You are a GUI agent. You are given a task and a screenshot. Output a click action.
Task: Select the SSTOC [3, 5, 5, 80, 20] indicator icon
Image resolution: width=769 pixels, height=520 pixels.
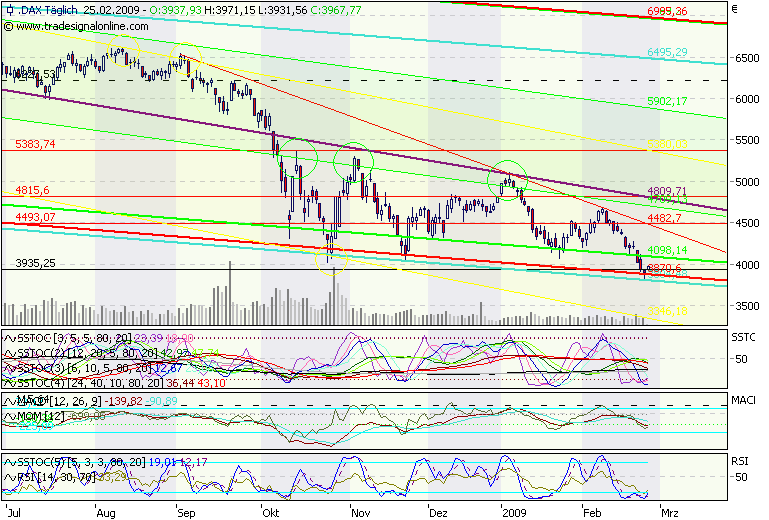(9, 338)
